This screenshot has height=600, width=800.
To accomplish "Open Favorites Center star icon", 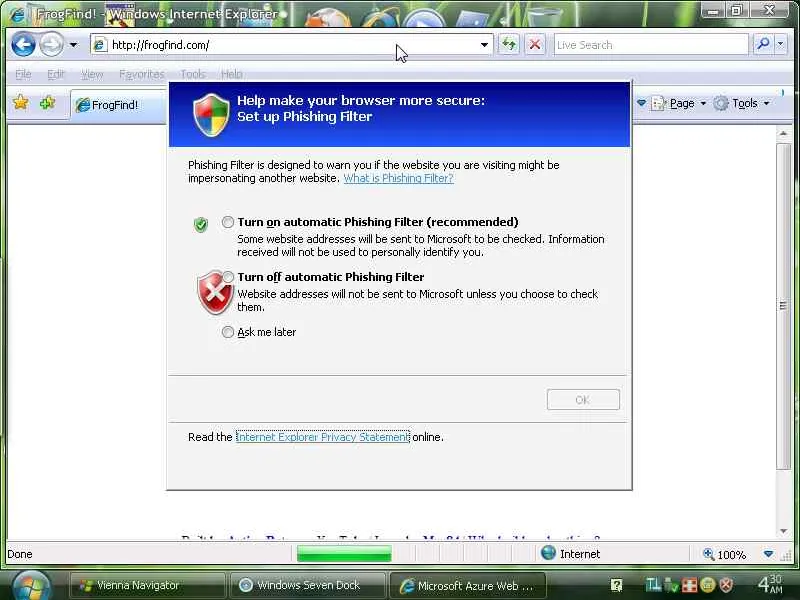I will [21, 103].
